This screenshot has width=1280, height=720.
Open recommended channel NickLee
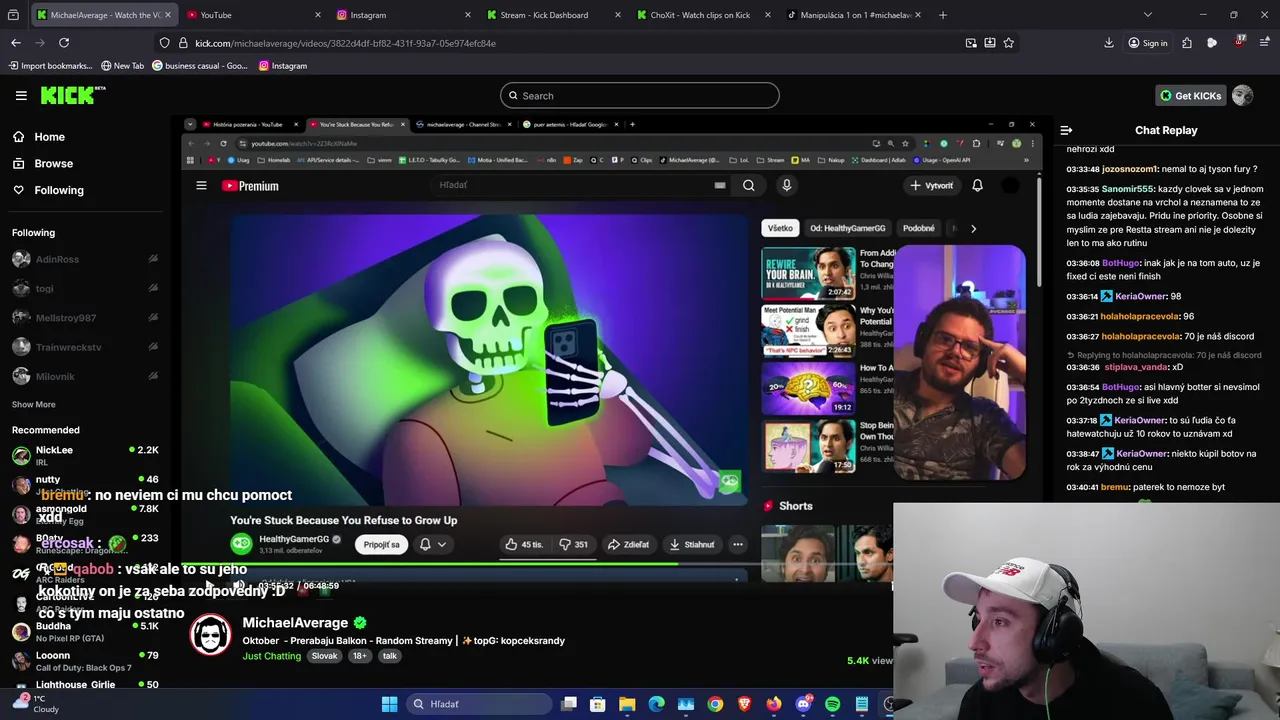(84, 455)
